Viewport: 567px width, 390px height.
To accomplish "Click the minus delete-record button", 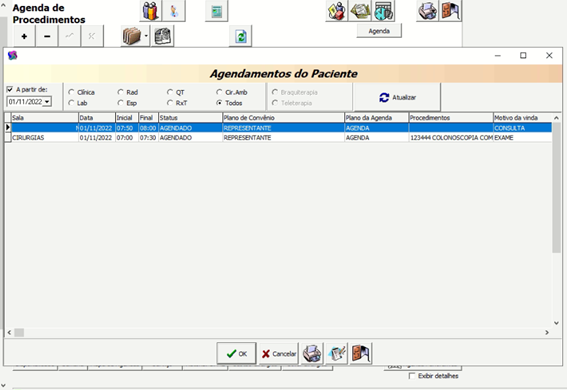I will (47, 36).
